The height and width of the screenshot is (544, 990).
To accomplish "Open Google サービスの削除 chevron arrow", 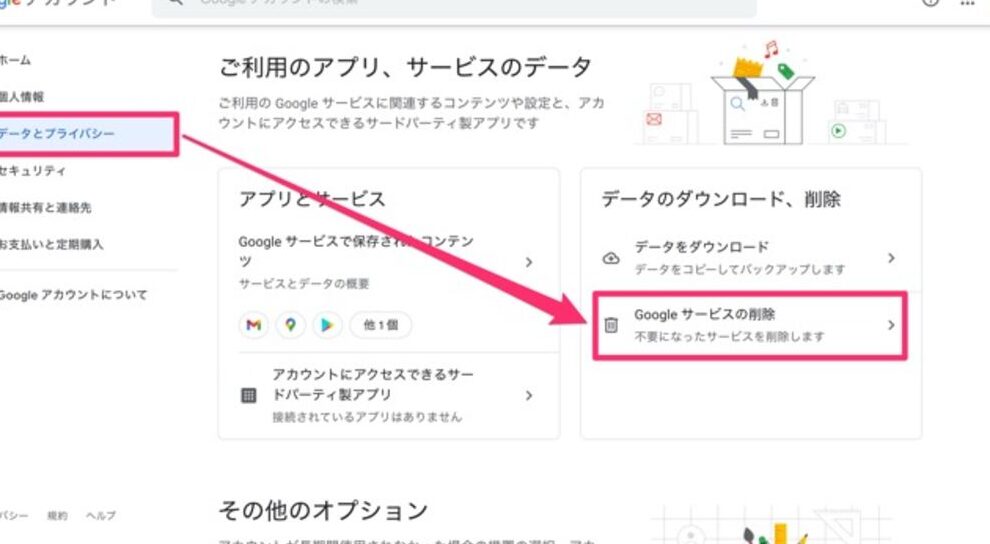I will point(890,325).
